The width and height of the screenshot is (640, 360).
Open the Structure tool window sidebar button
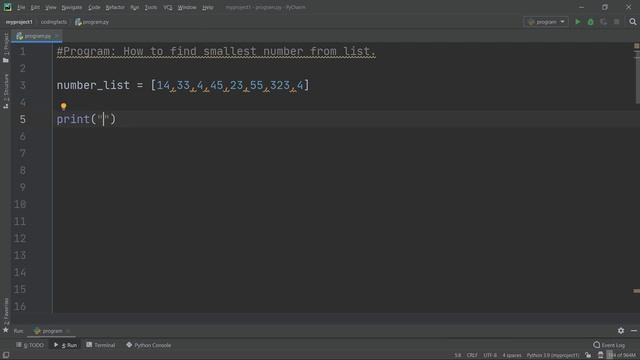(6, 91)
